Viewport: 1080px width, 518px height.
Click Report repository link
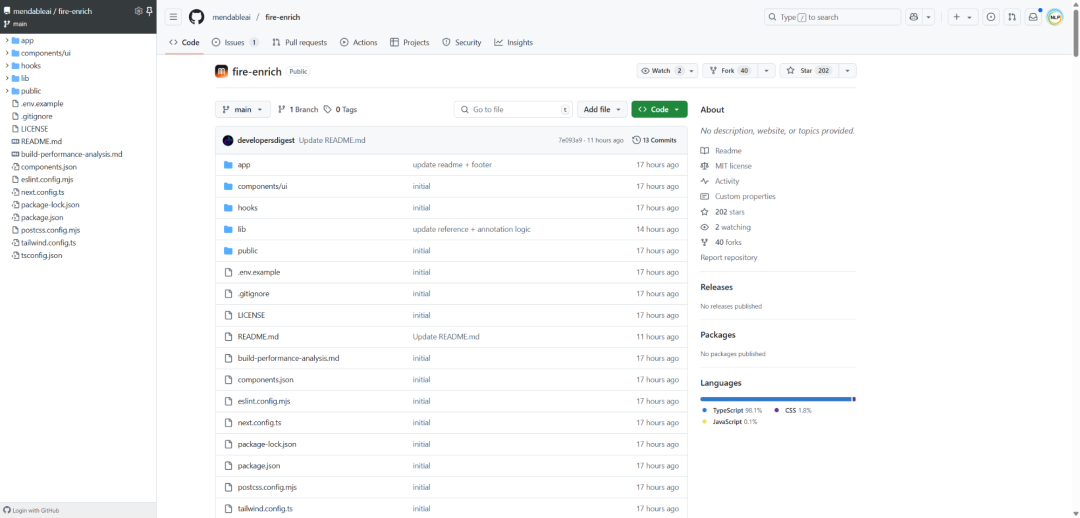pyautogui.click(x=729, y=258)
